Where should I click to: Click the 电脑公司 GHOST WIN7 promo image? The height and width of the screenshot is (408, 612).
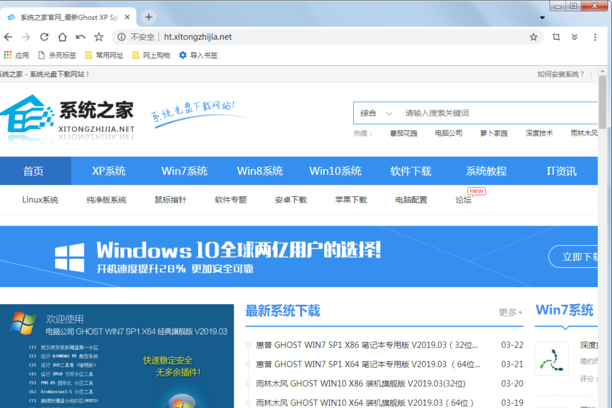click(x=117, y=356)
